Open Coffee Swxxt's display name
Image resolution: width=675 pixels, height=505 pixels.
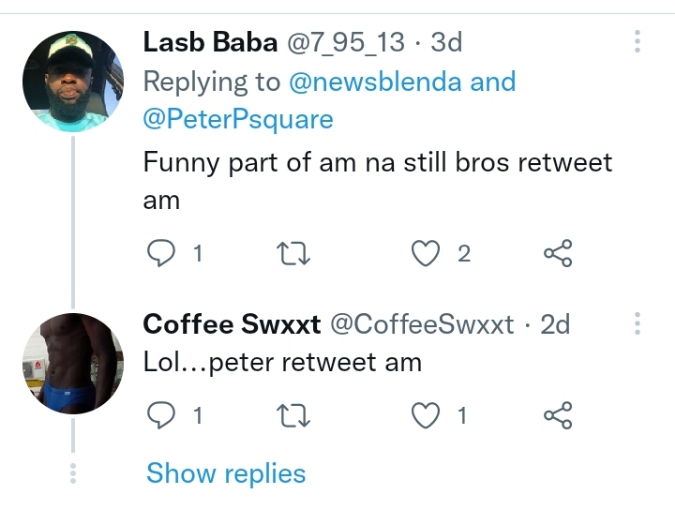[x=231, y=324]
